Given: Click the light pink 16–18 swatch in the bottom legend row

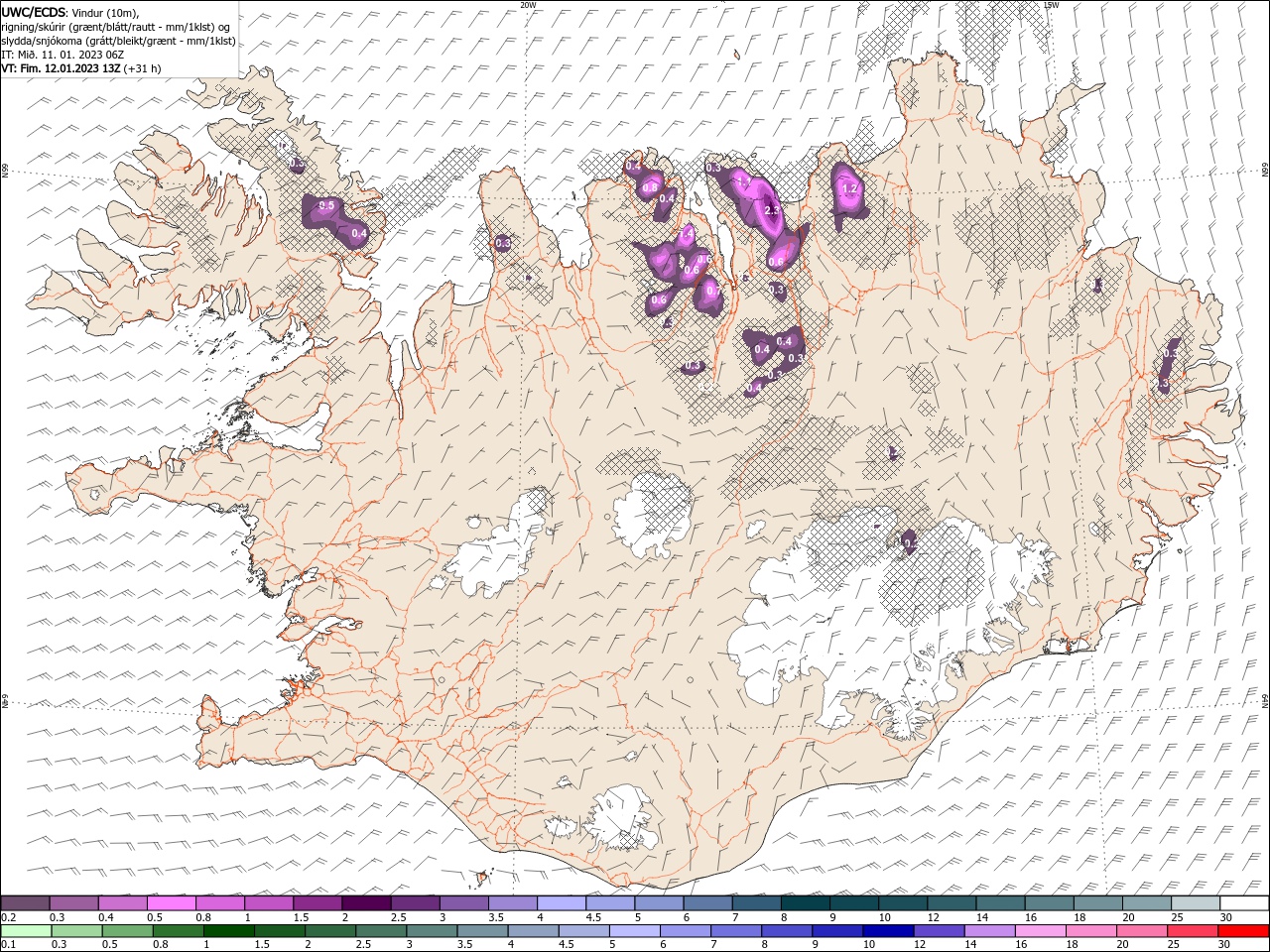Looking at the screenshot, I should 1039,931.
